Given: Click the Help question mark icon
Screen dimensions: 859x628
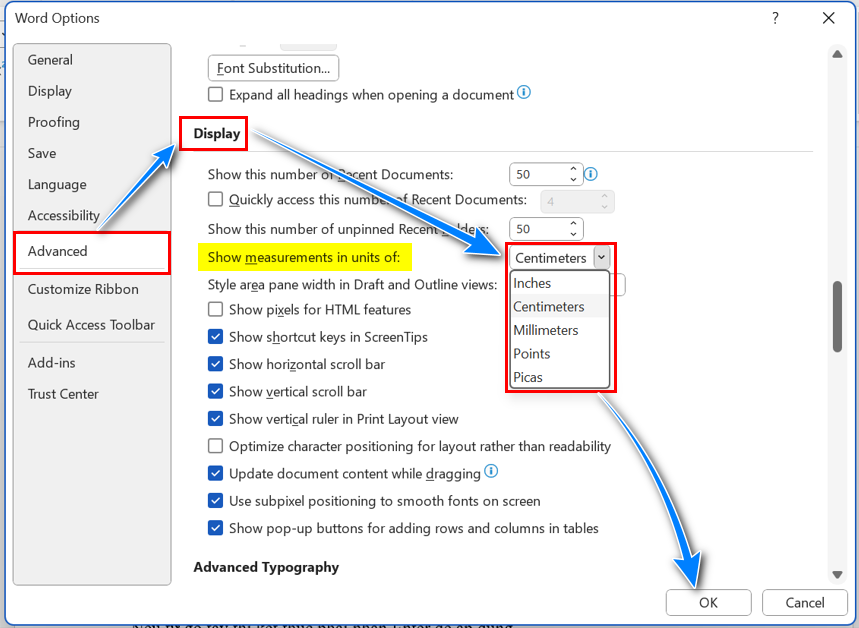Looking at the screenshot, I should tap(775, 18).
